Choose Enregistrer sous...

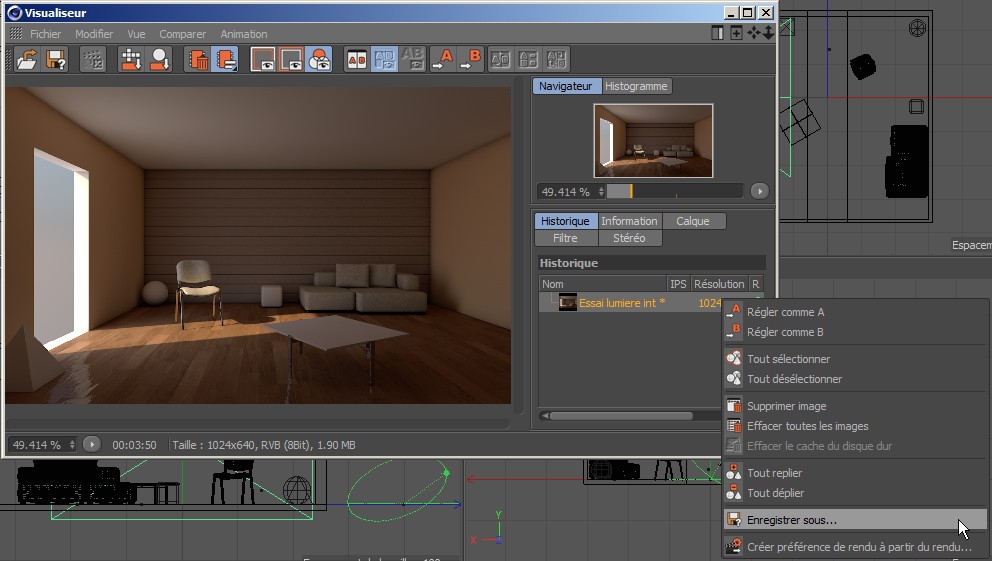pos(855,520)
